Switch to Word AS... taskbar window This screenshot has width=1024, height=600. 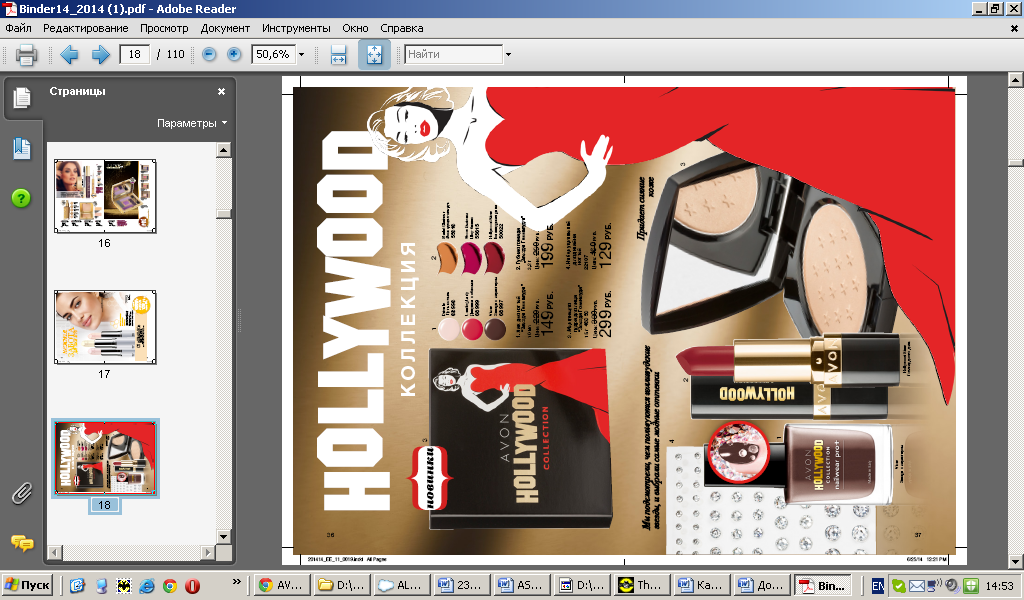[x=522, y=585]
